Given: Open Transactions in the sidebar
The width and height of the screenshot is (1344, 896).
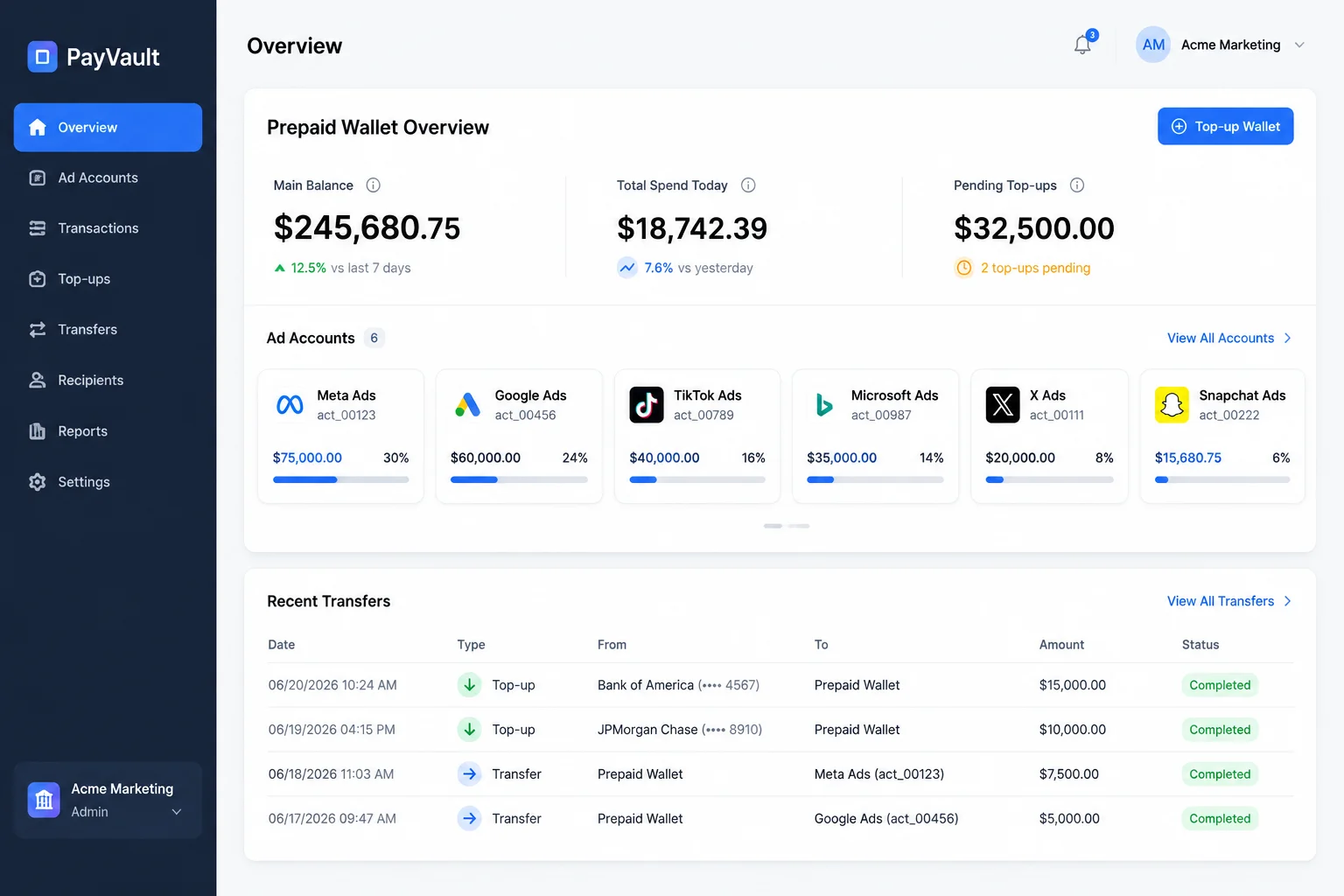Looking at the screenshot, I should coord(108,228).
